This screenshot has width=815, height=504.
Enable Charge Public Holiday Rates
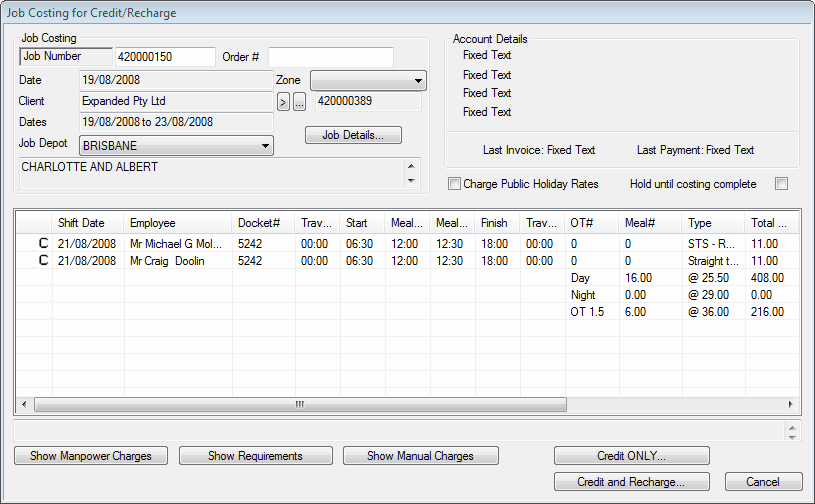[x=455, y=184]
